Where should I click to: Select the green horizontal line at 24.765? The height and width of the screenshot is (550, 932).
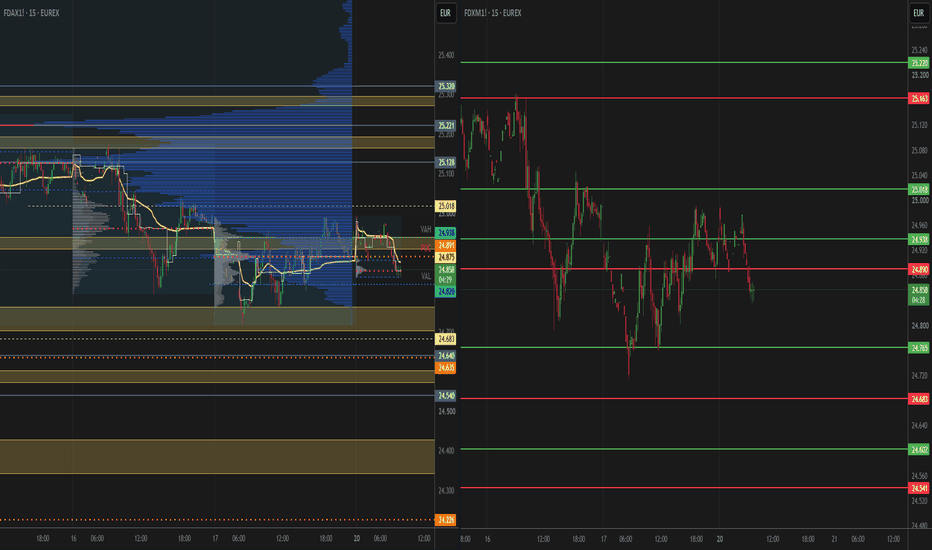(684, 347)
